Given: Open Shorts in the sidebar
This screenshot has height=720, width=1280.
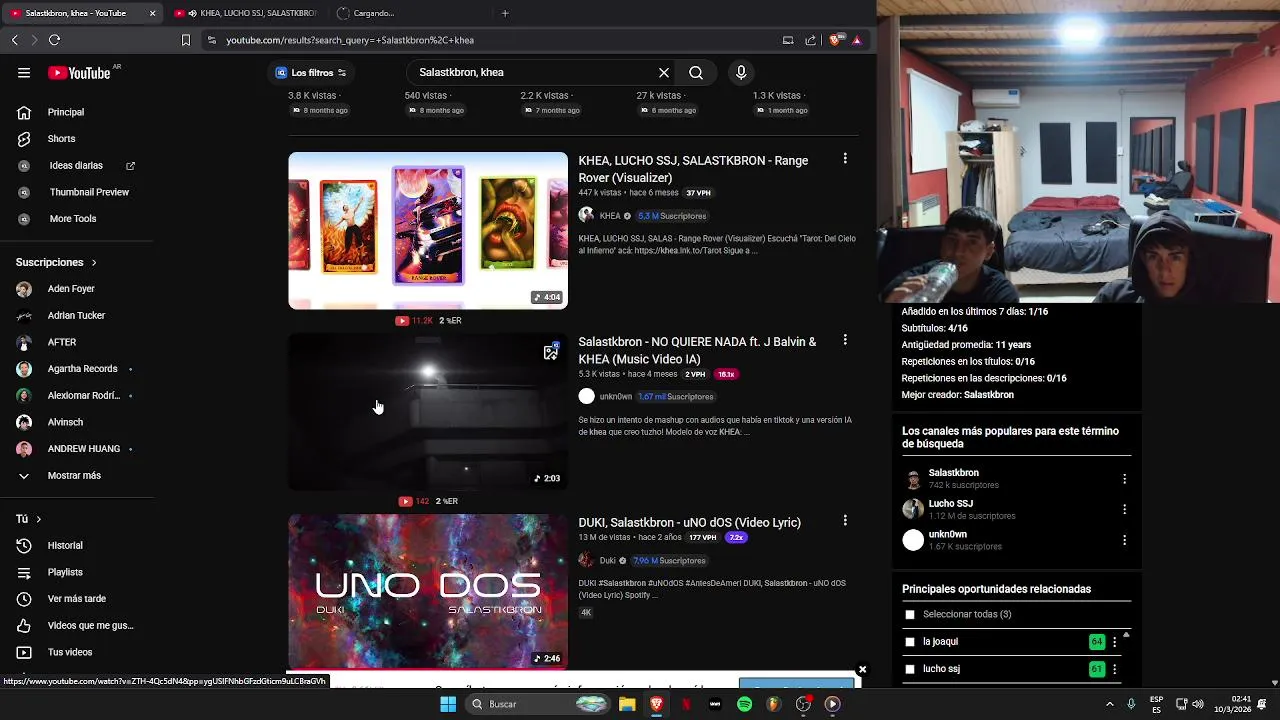Looking at the screenshot, I should pyautogui.click(x=61, y=139).
